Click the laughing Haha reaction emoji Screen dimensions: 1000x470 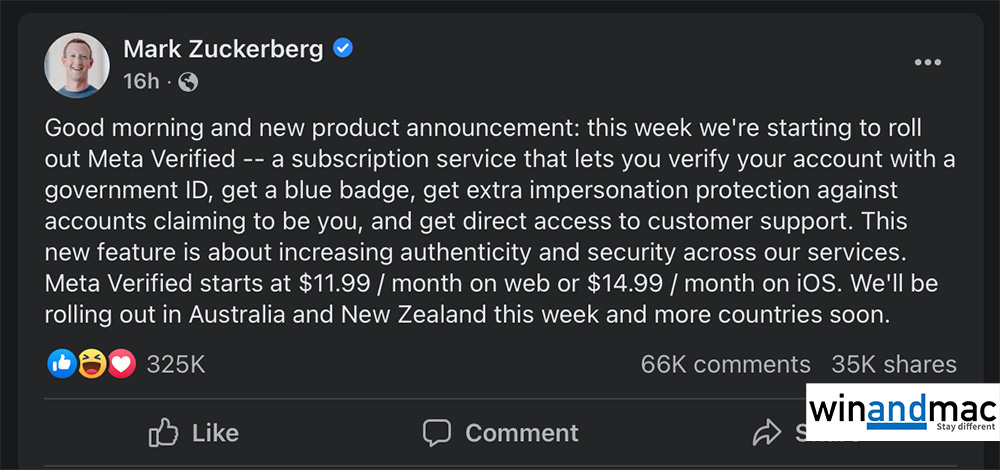pos(92,364)
